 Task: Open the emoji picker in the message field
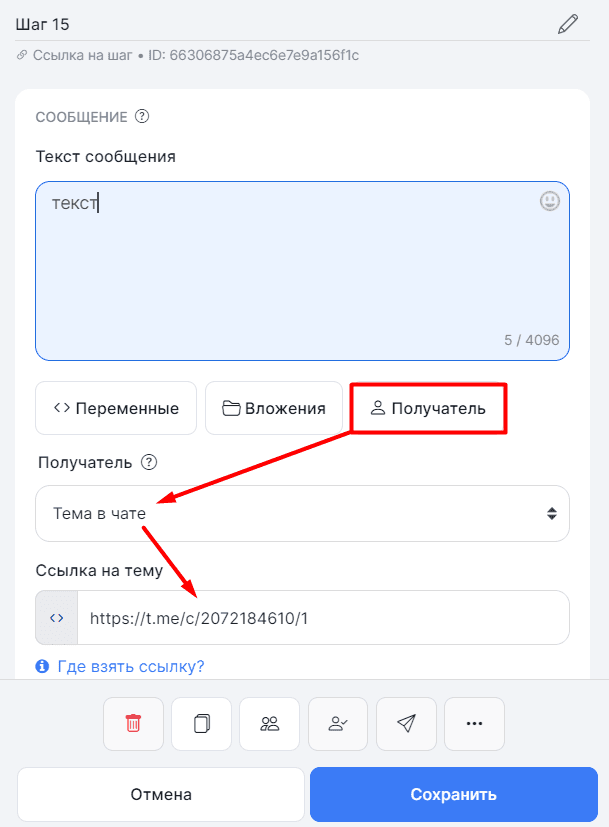[x=549, y=200]
